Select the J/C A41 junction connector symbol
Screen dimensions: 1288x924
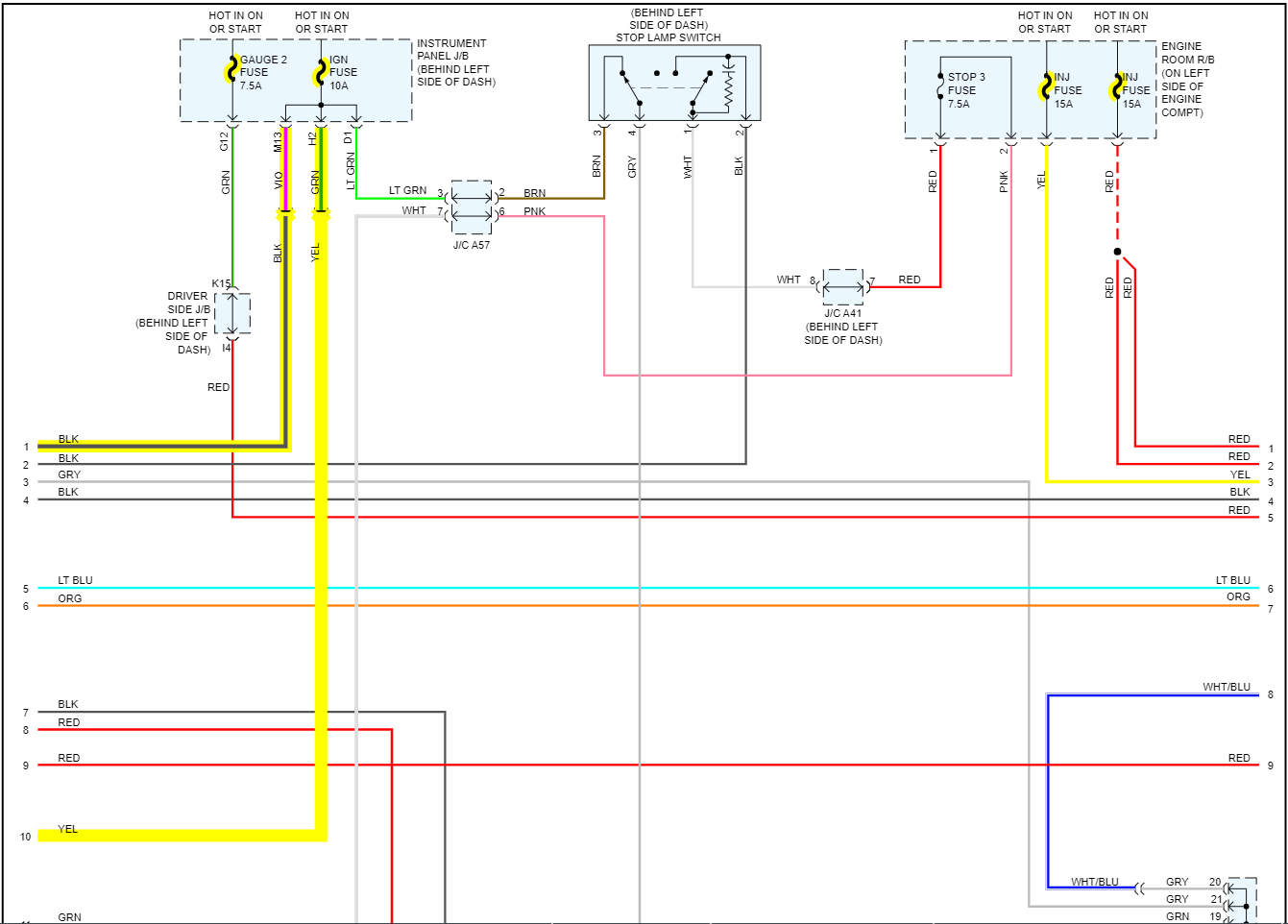[843, 287]
